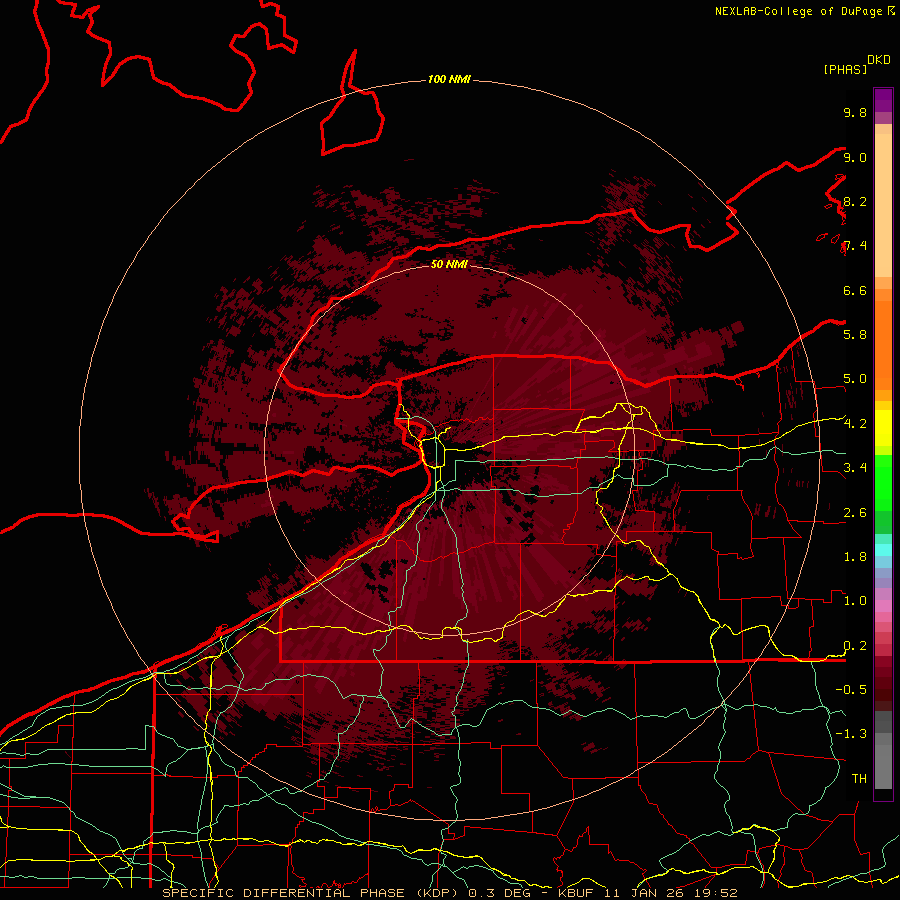The height and width of the screenshot is (900, 900).
Task: Click the 0.2 scale value
Action: pyautogui.click(x=855, y=646)
